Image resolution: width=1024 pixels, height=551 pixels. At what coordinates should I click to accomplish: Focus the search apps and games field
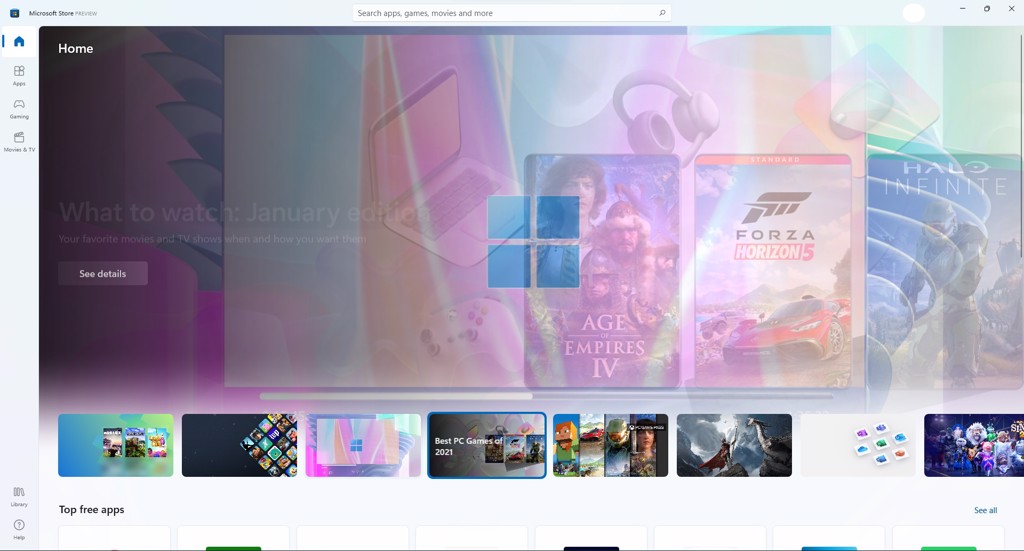(511, 13)
